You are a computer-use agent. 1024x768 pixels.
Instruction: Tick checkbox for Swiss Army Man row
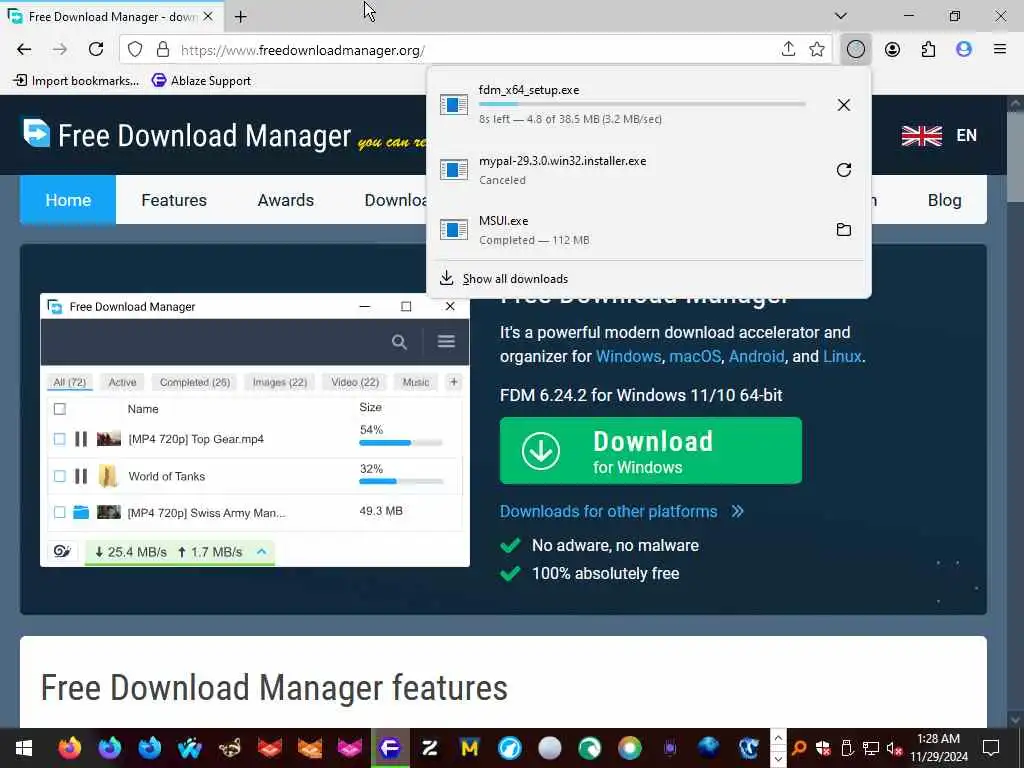pos(59,513)
